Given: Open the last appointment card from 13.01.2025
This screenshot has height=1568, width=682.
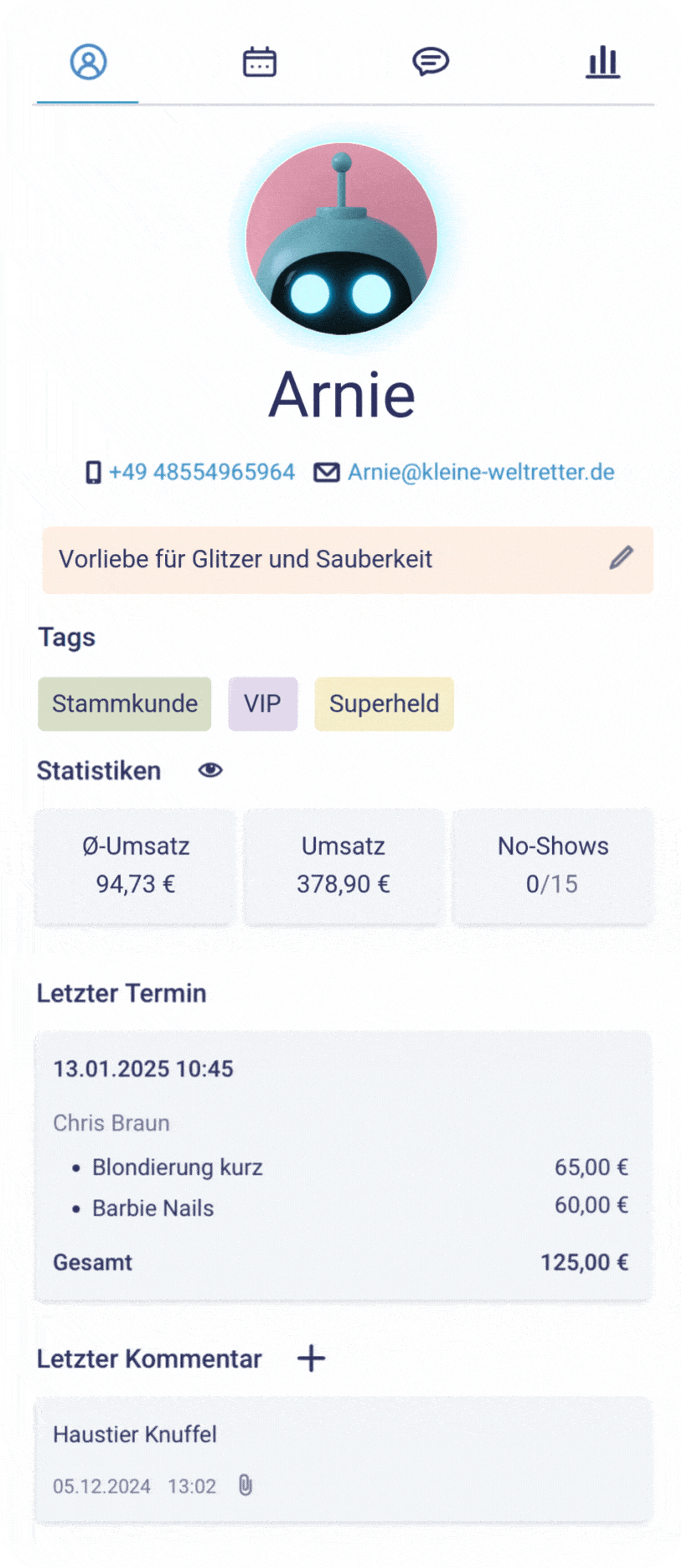Looking at the screenshot, I should [342, 1166].
